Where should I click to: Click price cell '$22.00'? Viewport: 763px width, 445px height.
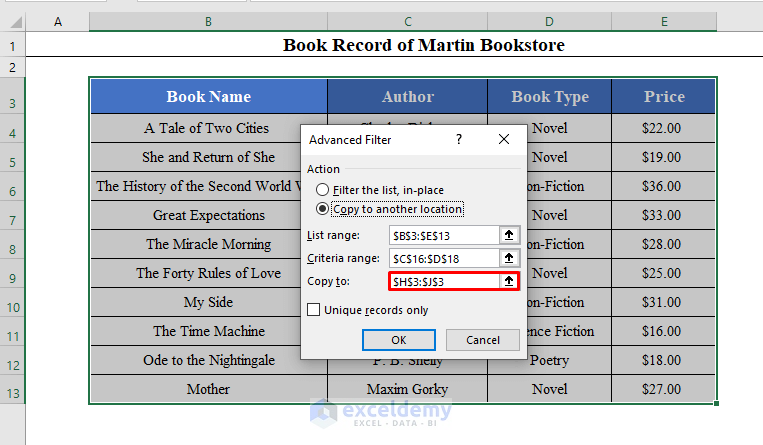point(664,128)
